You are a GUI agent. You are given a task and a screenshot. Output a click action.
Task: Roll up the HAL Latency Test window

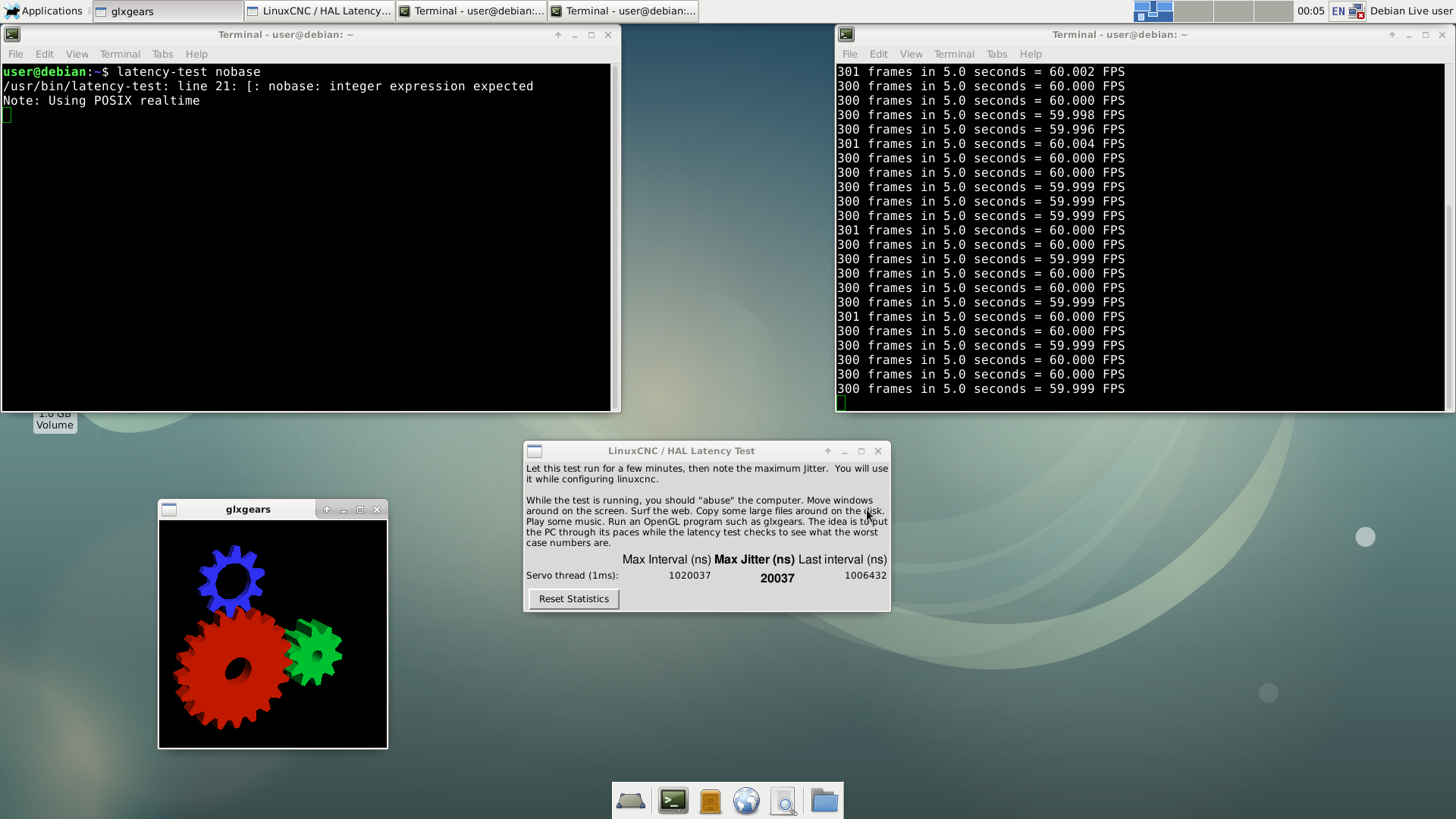pos(828,451)
